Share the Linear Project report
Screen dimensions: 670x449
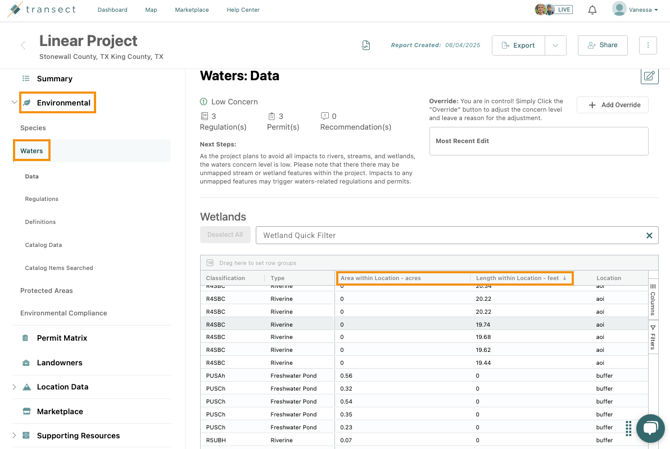point(602,45)
